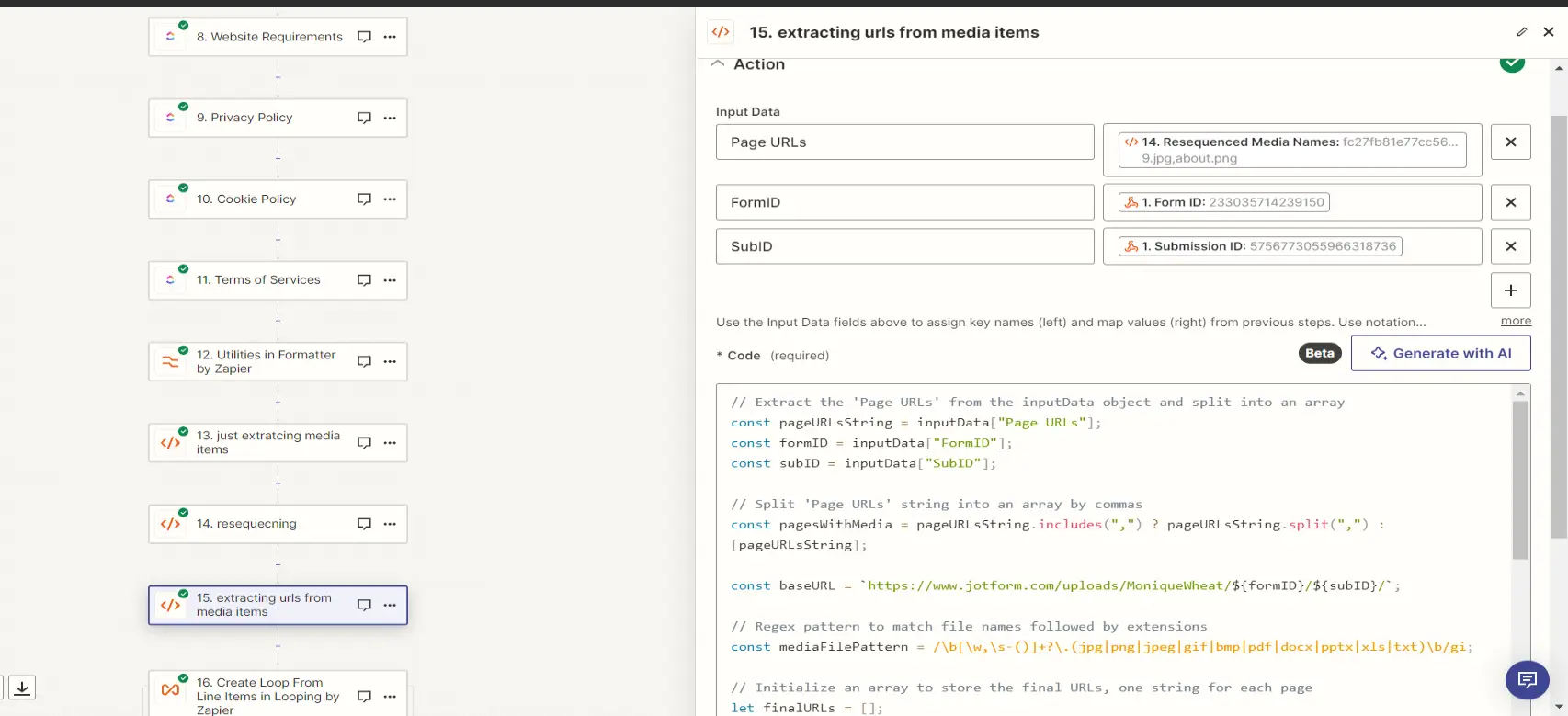The height and width of the screenshot is (716, 1568).
Task: Click the code icon in panel title header
Action: (x=722, y=32)
